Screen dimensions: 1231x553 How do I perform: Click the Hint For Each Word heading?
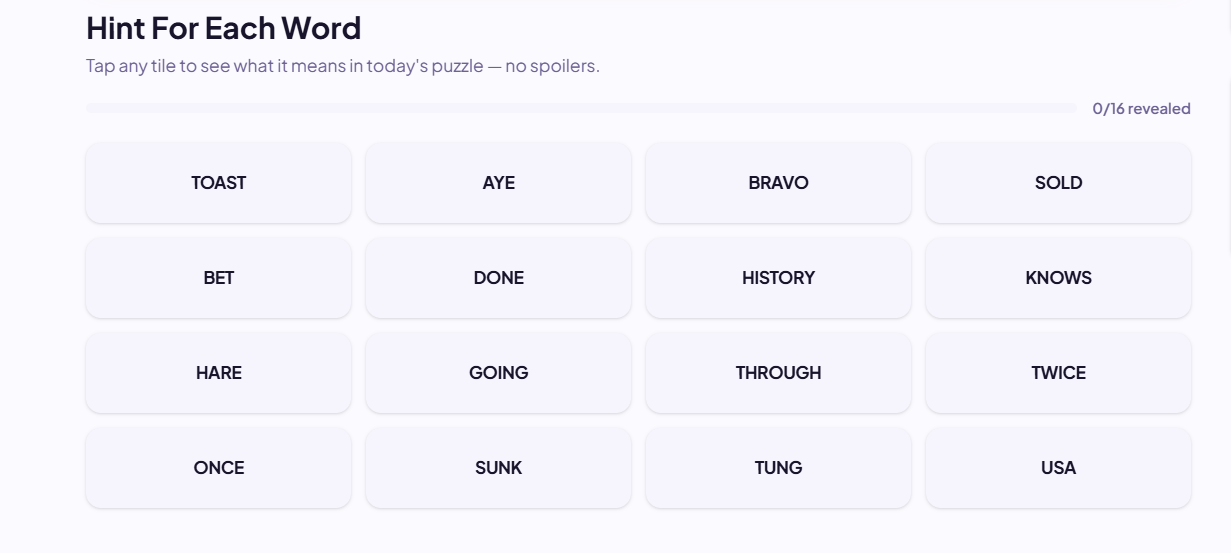224,28
